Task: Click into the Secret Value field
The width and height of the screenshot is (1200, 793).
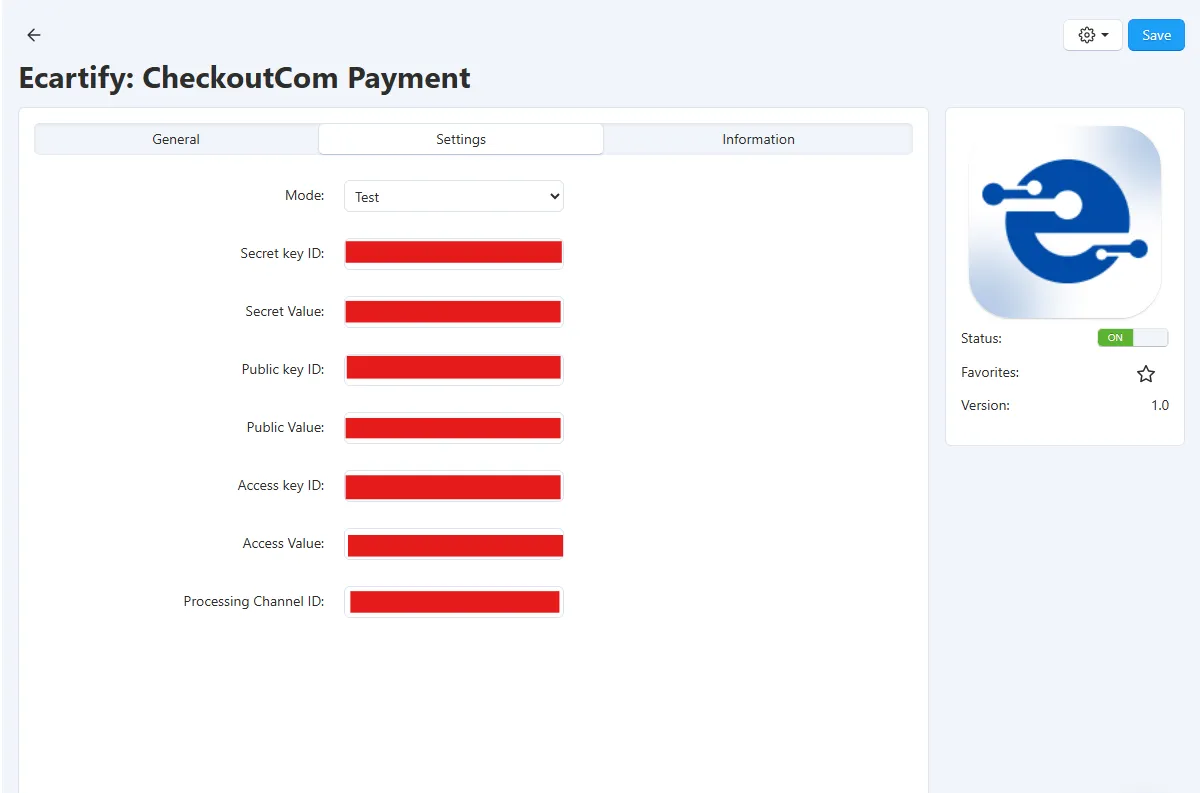Action: pyautogui.click(x=454, y=311)
